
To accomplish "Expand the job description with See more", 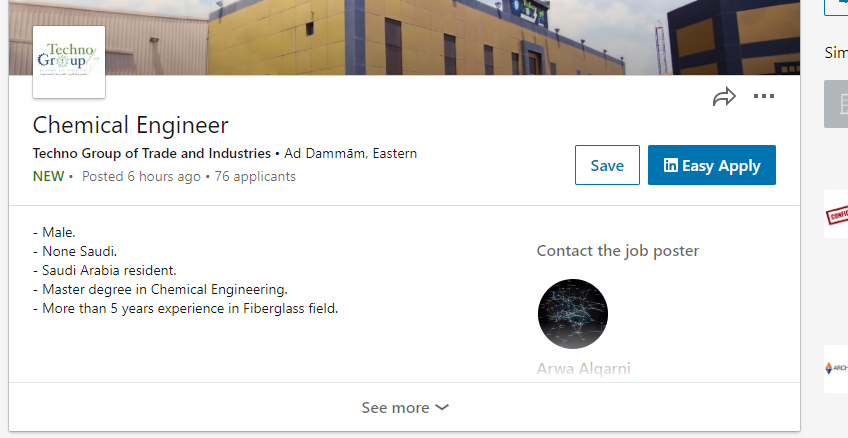I will pyautogui.click(x=405, y=407).
